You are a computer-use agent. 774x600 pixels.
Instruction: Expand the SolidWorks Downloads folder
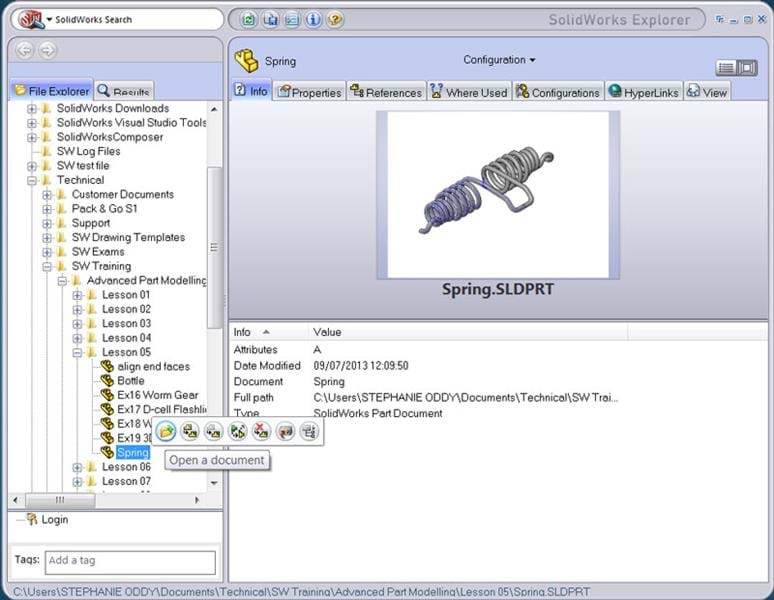coord(32,109)
